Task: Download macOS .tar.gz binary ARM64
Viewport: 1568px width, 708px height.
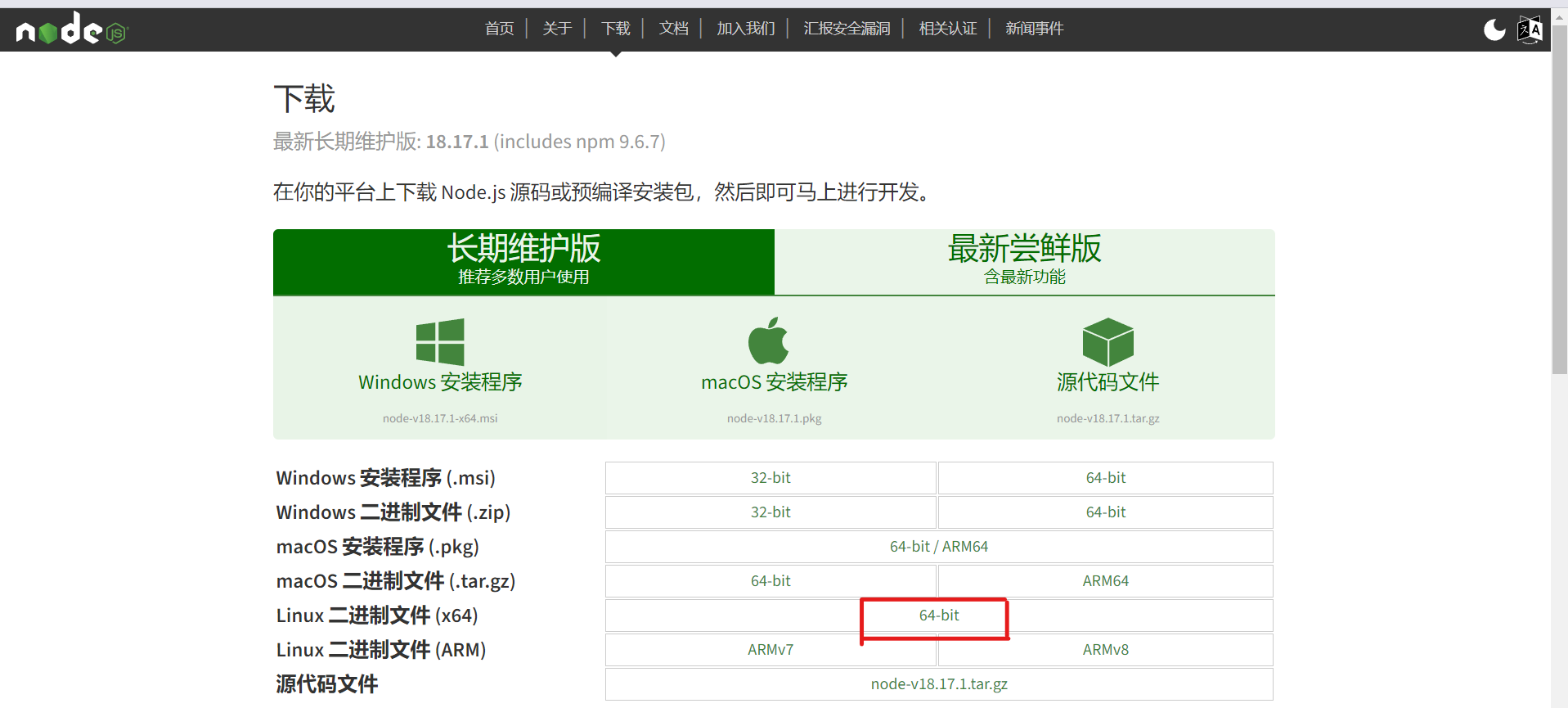Action: (x=1106, y=581)
